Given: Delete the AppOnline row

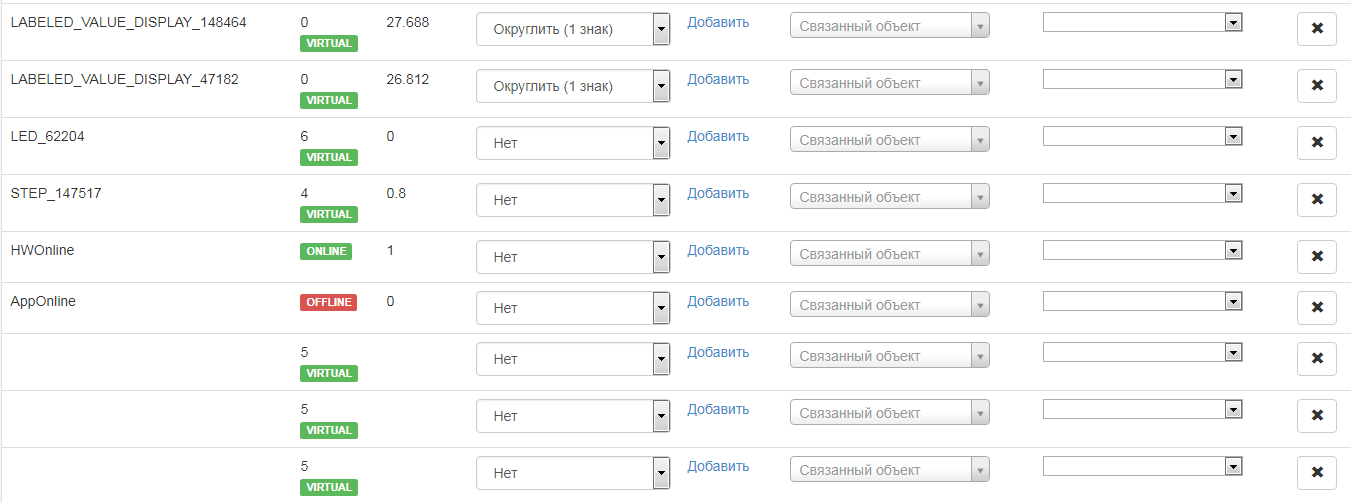Looking at the screenshot, I should coord(1316,308).
